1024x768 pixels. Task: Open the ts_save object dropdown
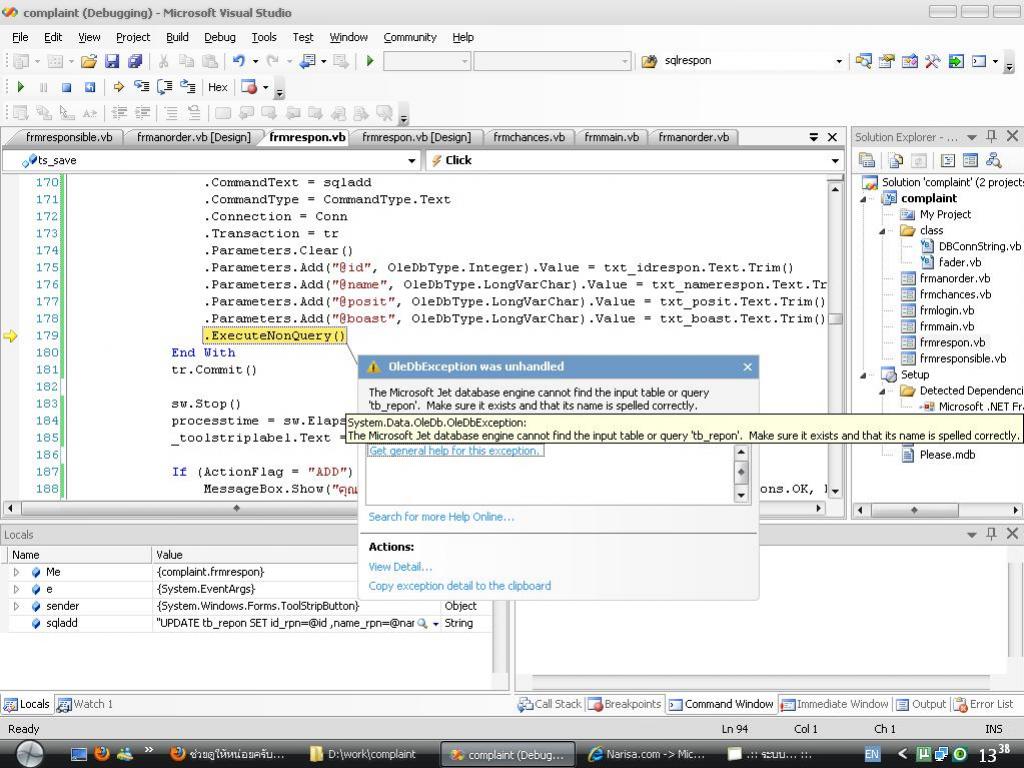click(412, 160)
